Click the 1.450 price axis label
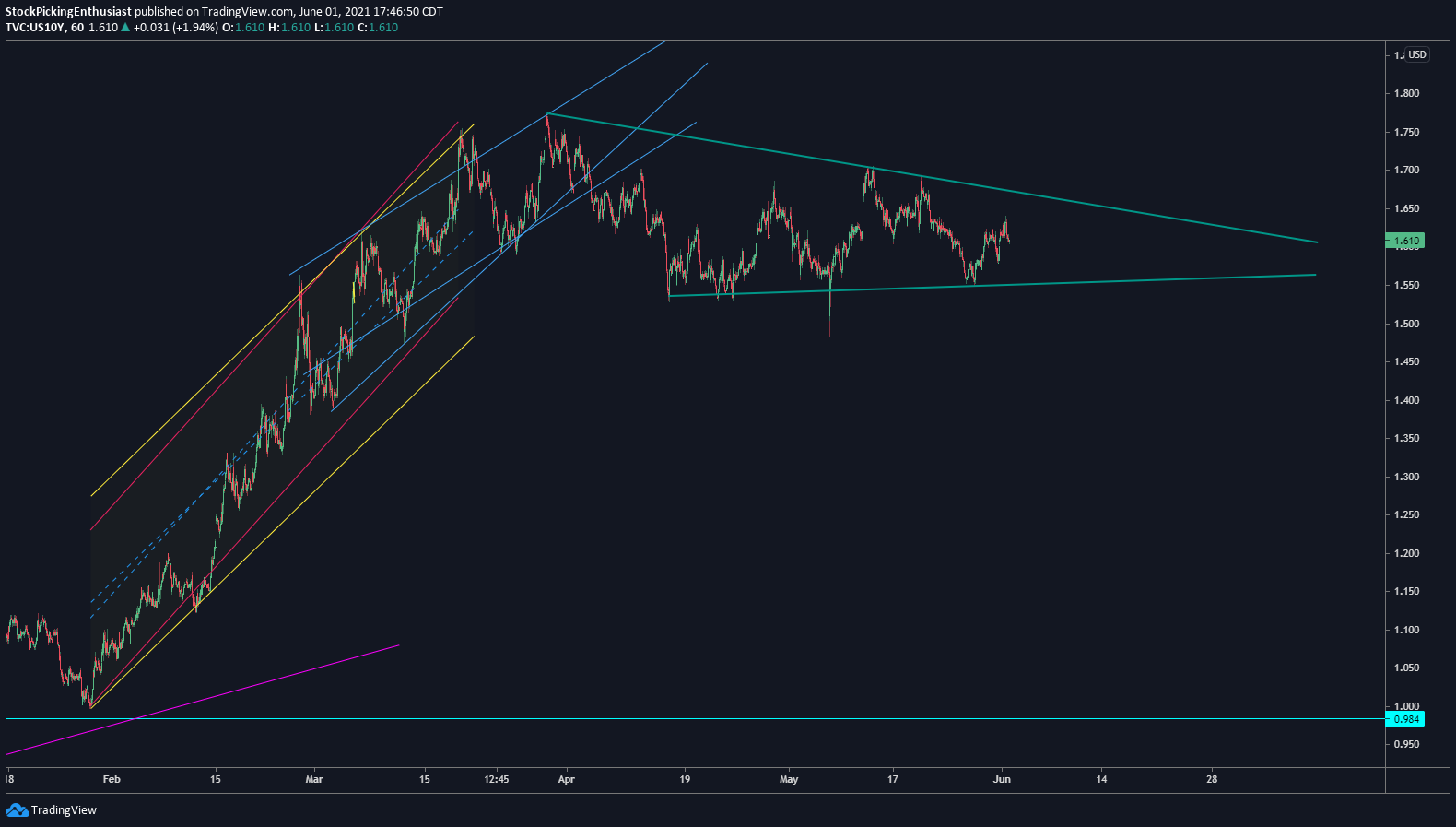The width and height of the screenshot is (1456, 827). point(1406,361)
